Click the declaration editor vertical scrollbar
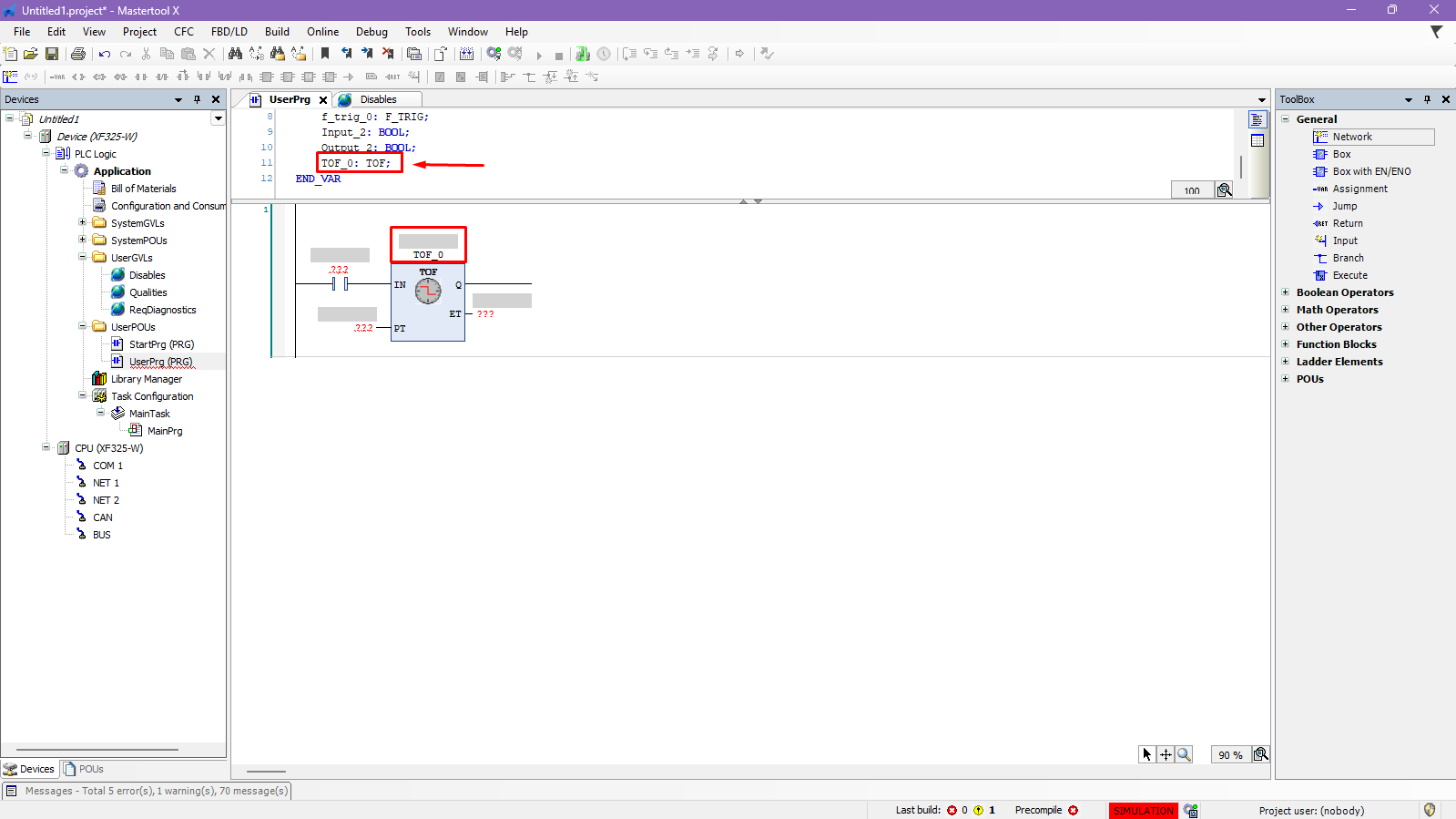 pos(1241,166)
